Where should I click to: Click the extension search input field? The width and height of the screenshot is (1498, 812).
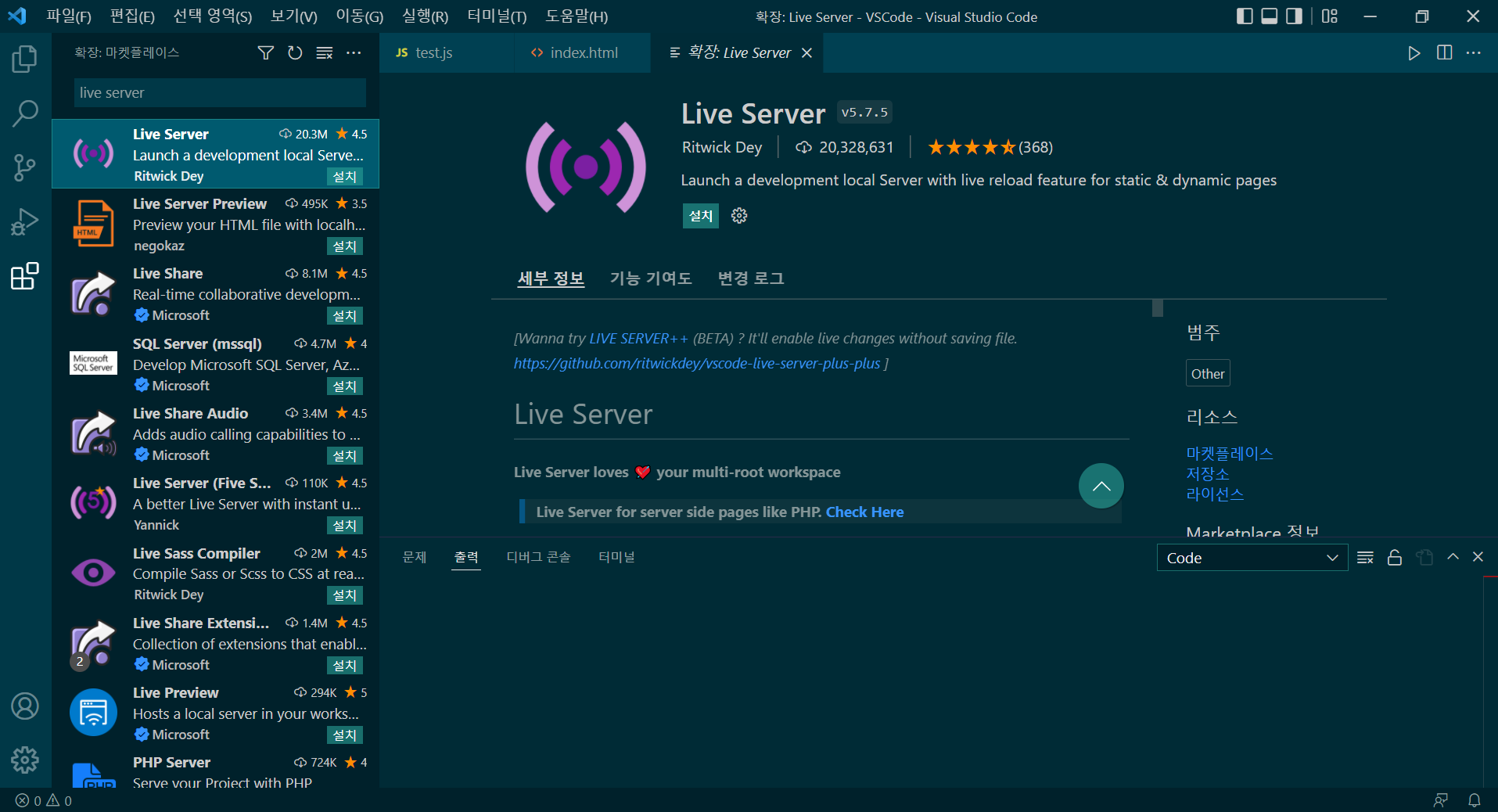point(220,93)
